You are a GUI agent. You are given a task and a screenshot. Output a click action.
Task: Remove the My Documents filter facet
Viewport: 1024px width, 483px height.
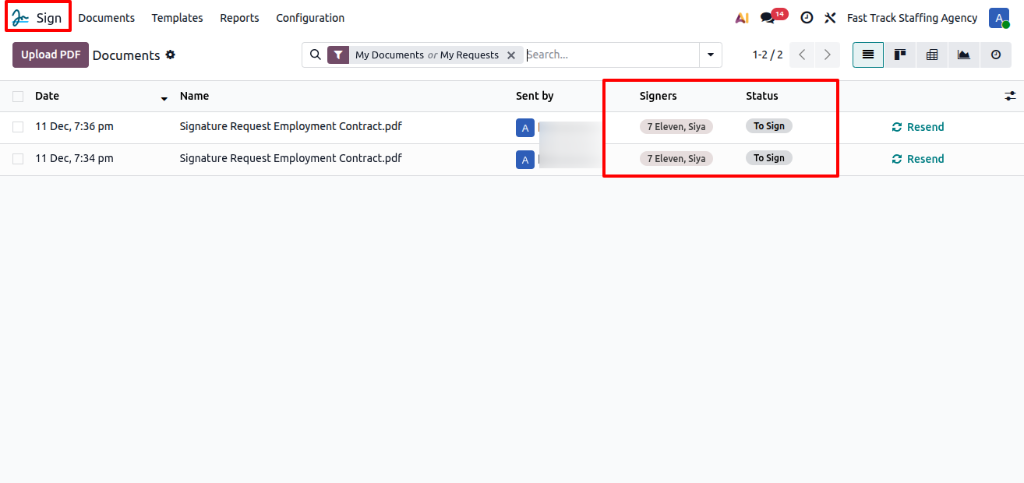(511, 55)
